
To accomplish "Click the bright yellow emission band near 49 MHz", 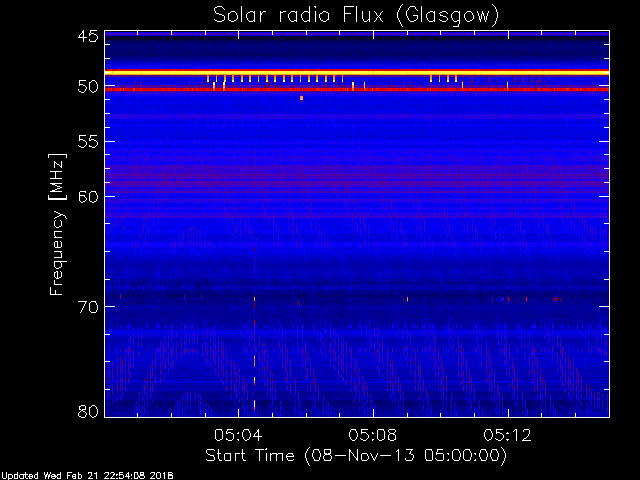I will (357, 73).
